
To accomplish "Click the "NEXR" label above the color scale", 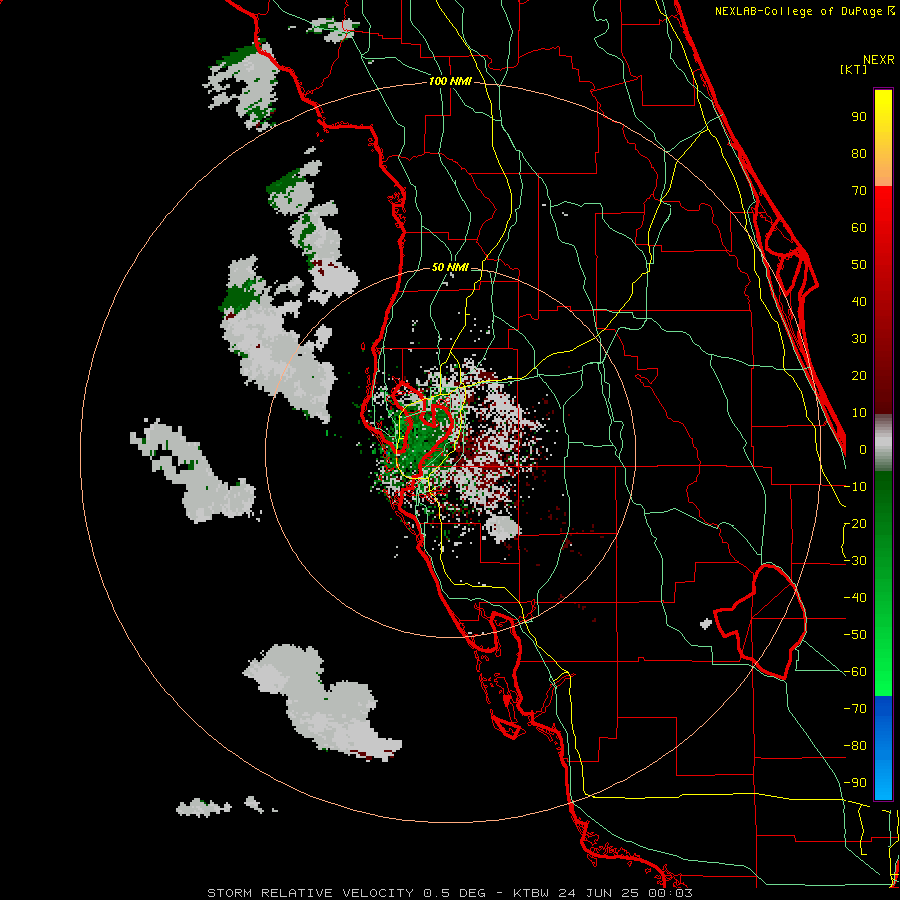I will [878, 60].
